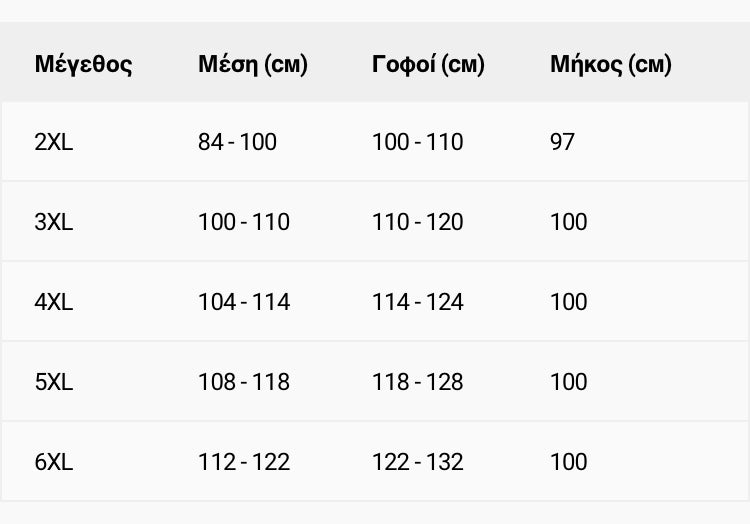The image size is (750, 524).
Task: Select the 3XL size row label
Action: click(54, 222)
